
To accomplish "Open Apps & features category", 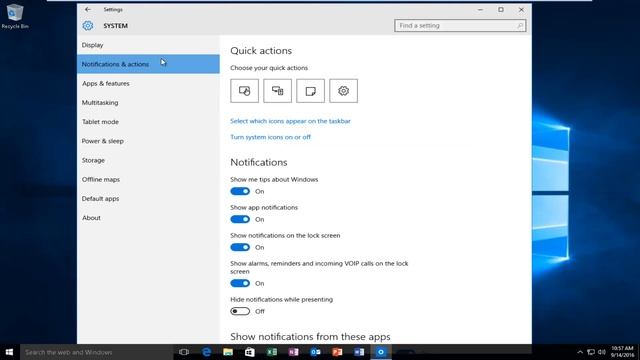I will click(148, 83).
